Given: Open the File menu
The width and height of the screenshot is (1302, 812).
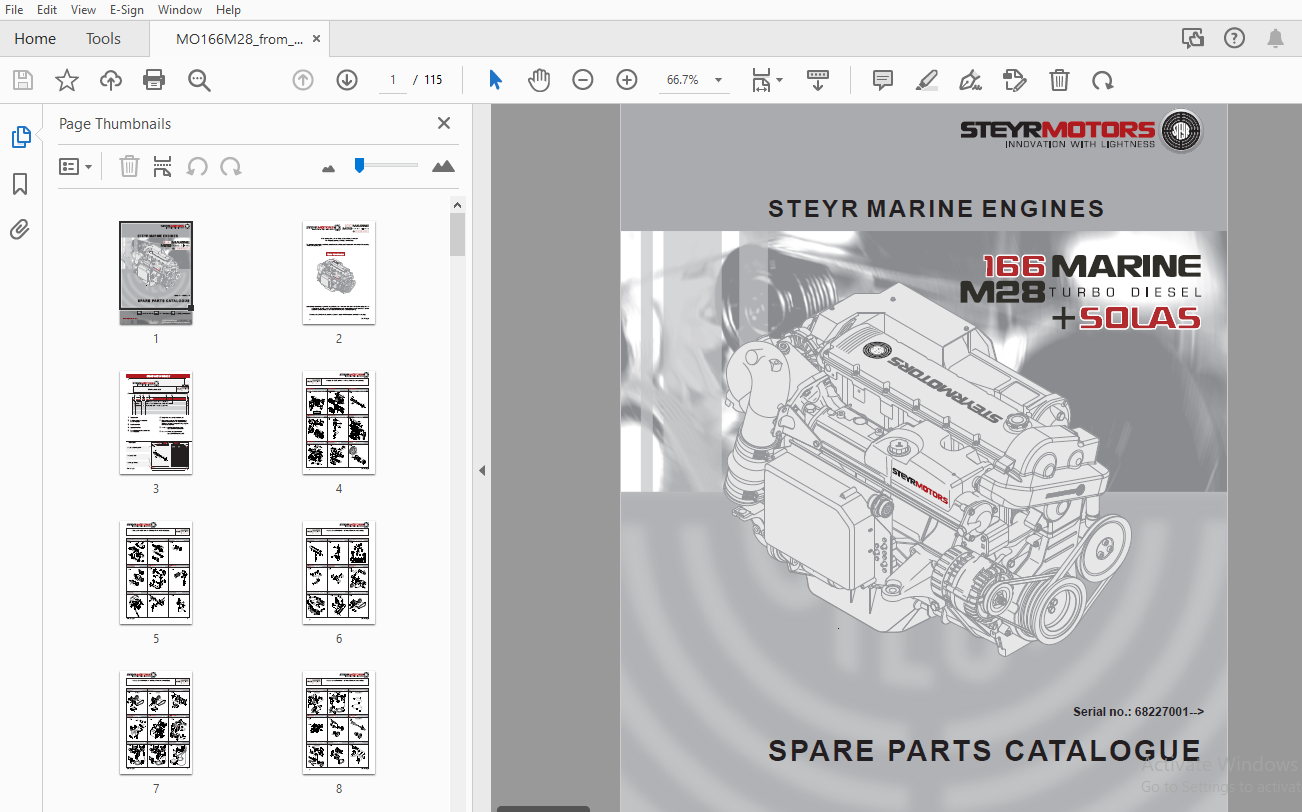Looking at the screenshot, I should coord(14,10).
